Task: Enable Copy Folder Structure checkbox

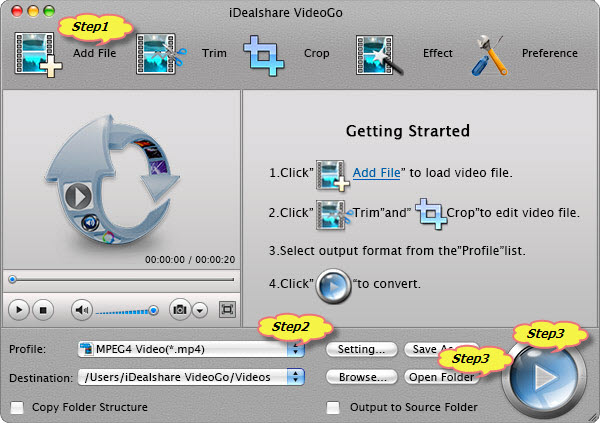Action: click(17, 407)
